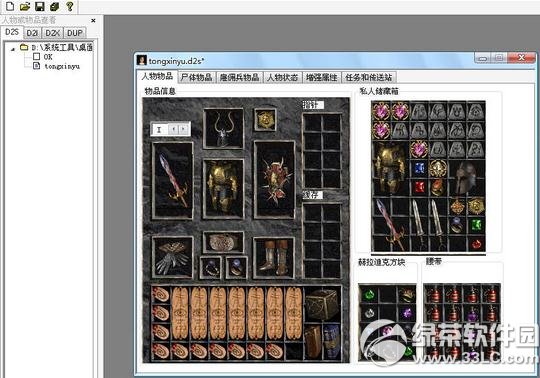Select the equipped boots

274,258
